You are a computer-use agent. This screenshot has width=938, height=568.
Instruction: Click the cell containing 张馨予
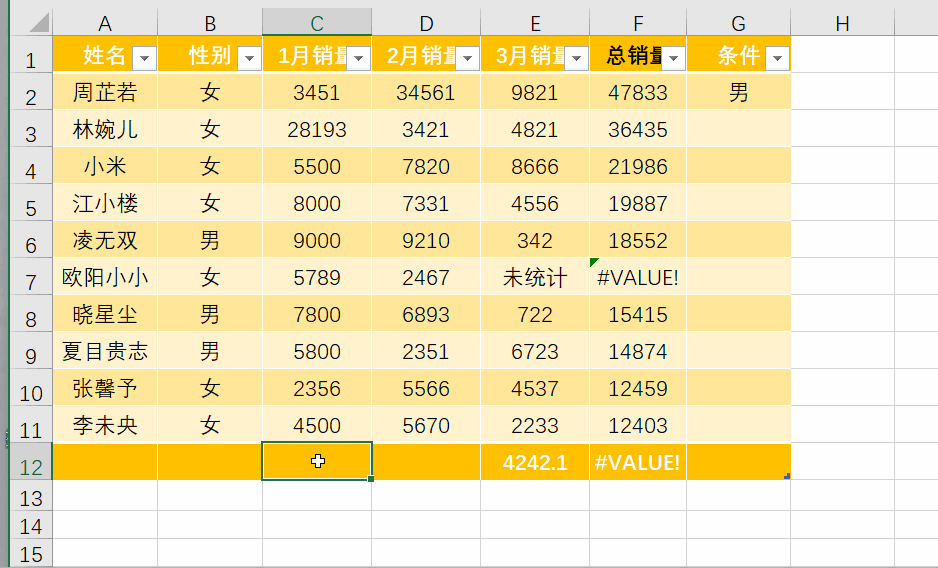tap(105, 388)
